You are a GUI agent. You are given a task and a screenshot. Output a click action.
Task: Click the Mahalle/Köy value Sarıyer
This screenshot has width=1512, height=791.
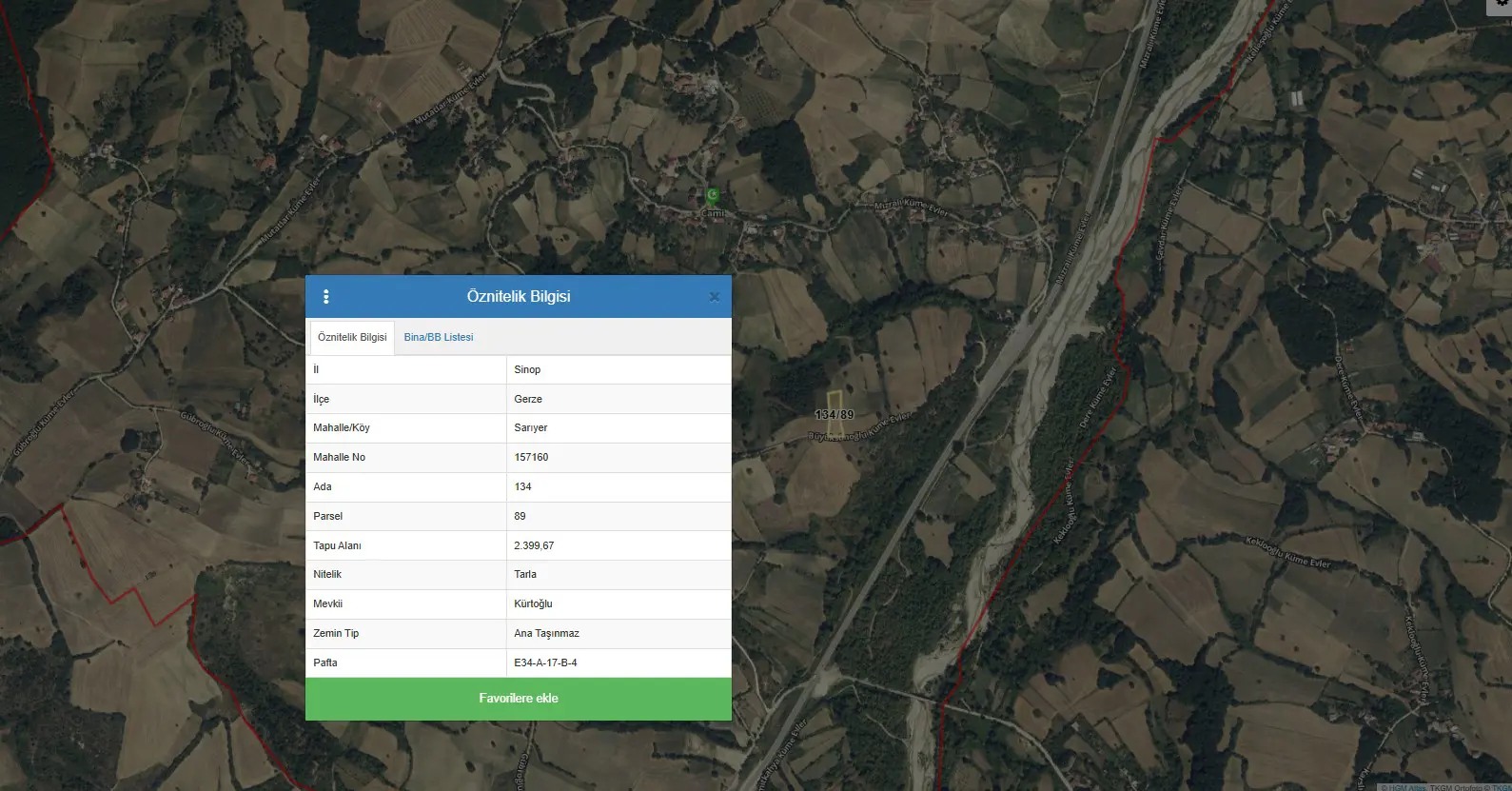[x=531, y=427]
